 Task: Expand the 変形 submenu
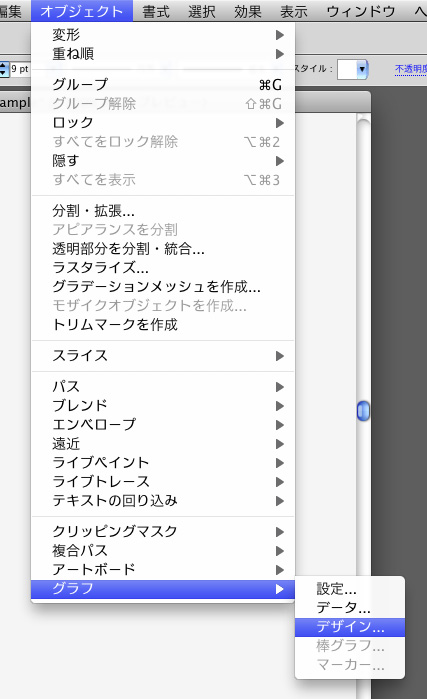(163, 35)
